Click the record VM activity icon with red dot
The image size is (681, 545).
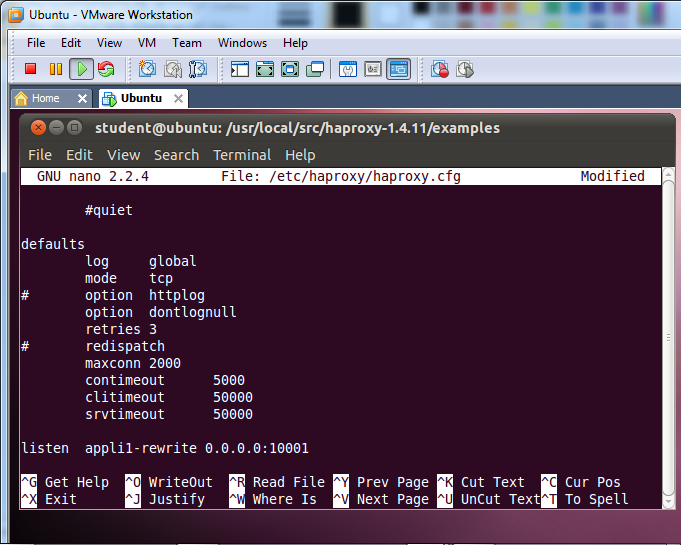point(440,69)
